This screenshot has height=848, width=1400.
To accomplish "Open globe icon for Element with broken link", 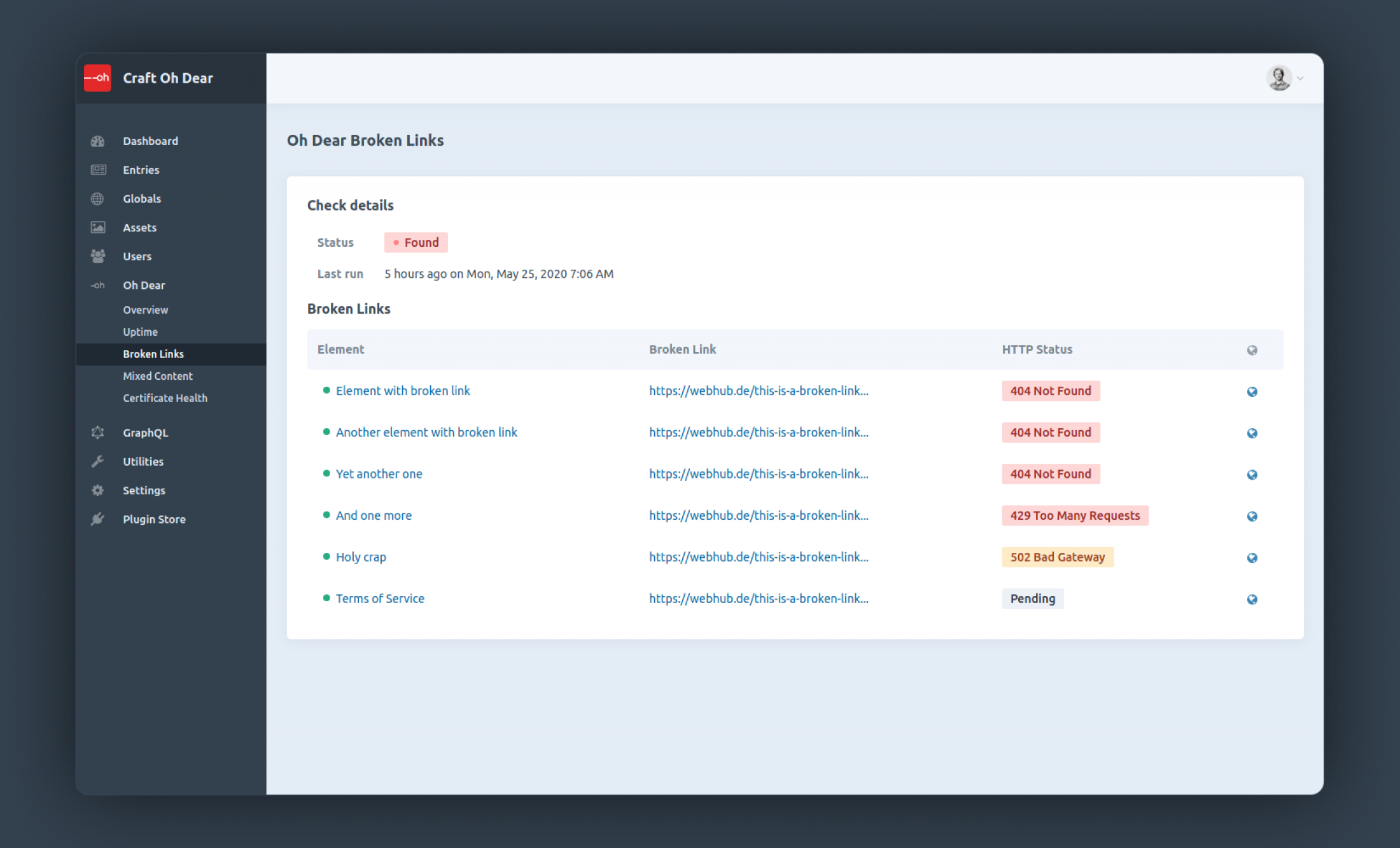I will (x=1252, y=391).
